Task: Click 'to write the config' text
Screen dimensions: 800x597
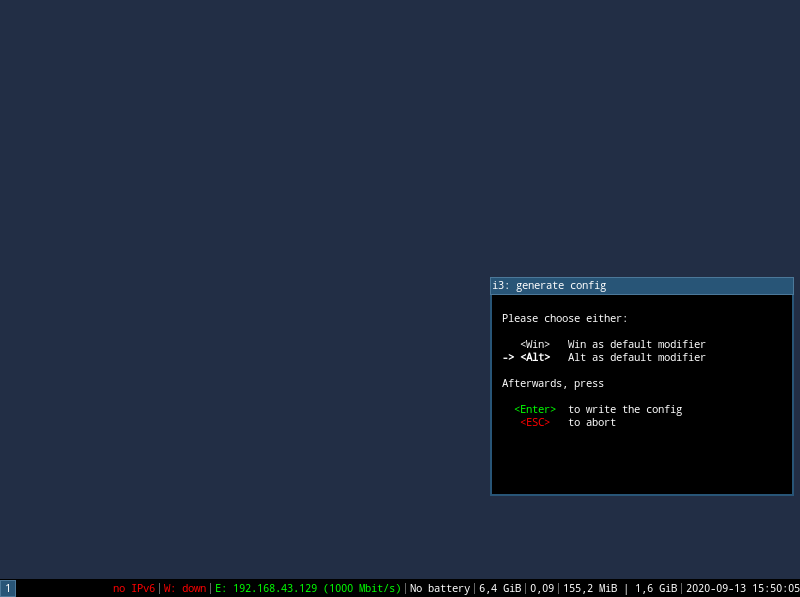Action: tap(625, 409)
